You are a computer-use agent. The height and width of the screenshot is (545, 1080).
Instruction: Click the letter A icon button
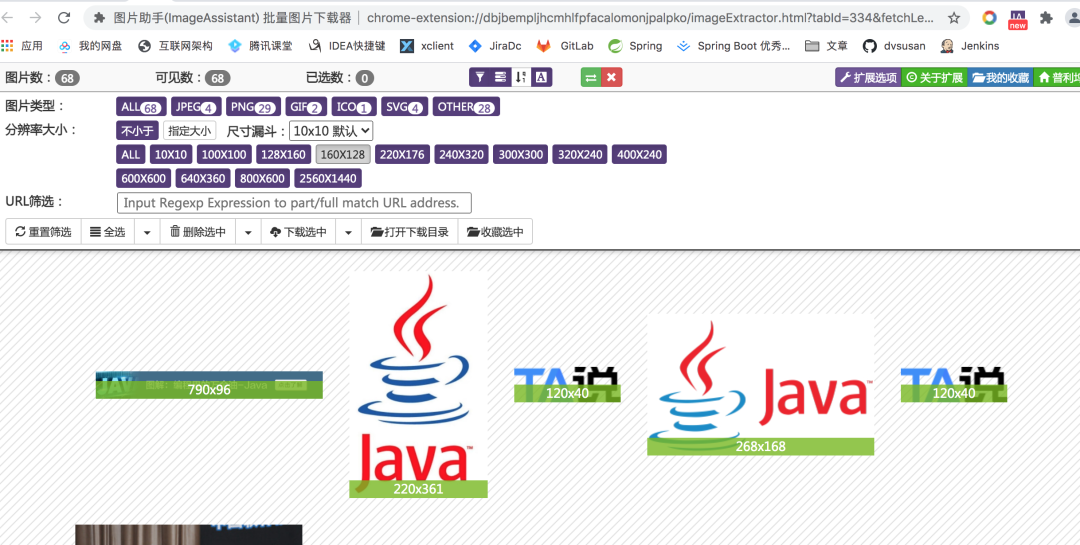[x=542, y=77]
